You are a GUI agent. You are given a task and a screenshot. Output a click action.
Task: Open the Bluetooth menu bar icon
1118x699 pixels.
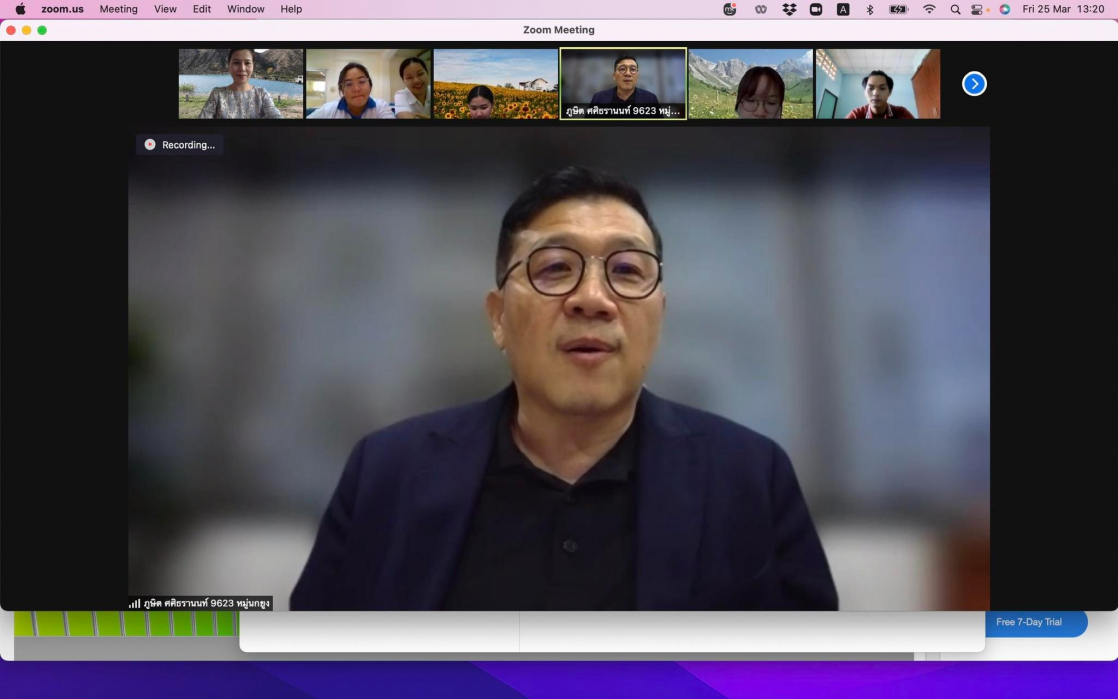pyautogui.click(x=869, y=9)
